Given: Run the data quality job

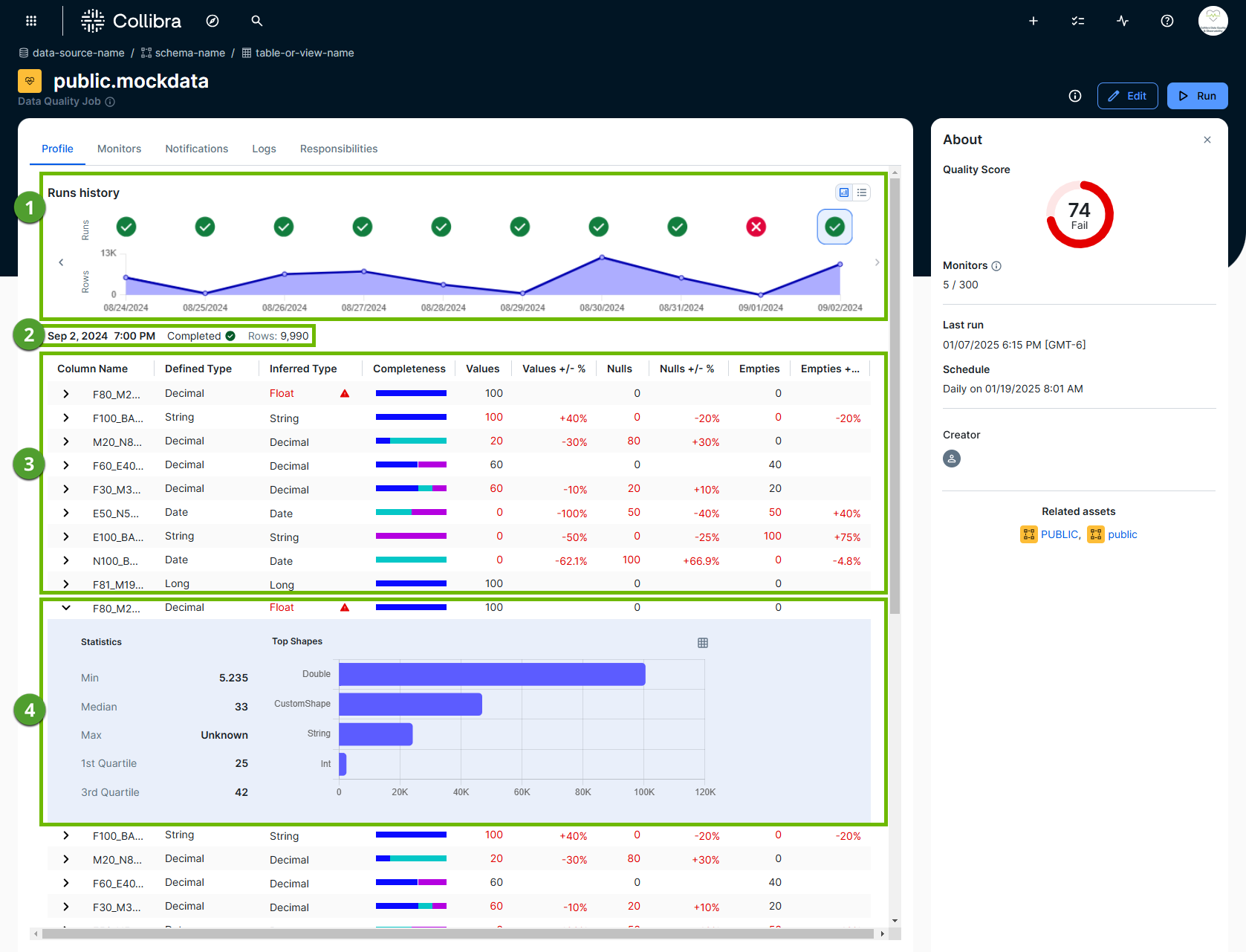Looking at the screenshot, I should pyautogui.click(x=1197, y=96).
